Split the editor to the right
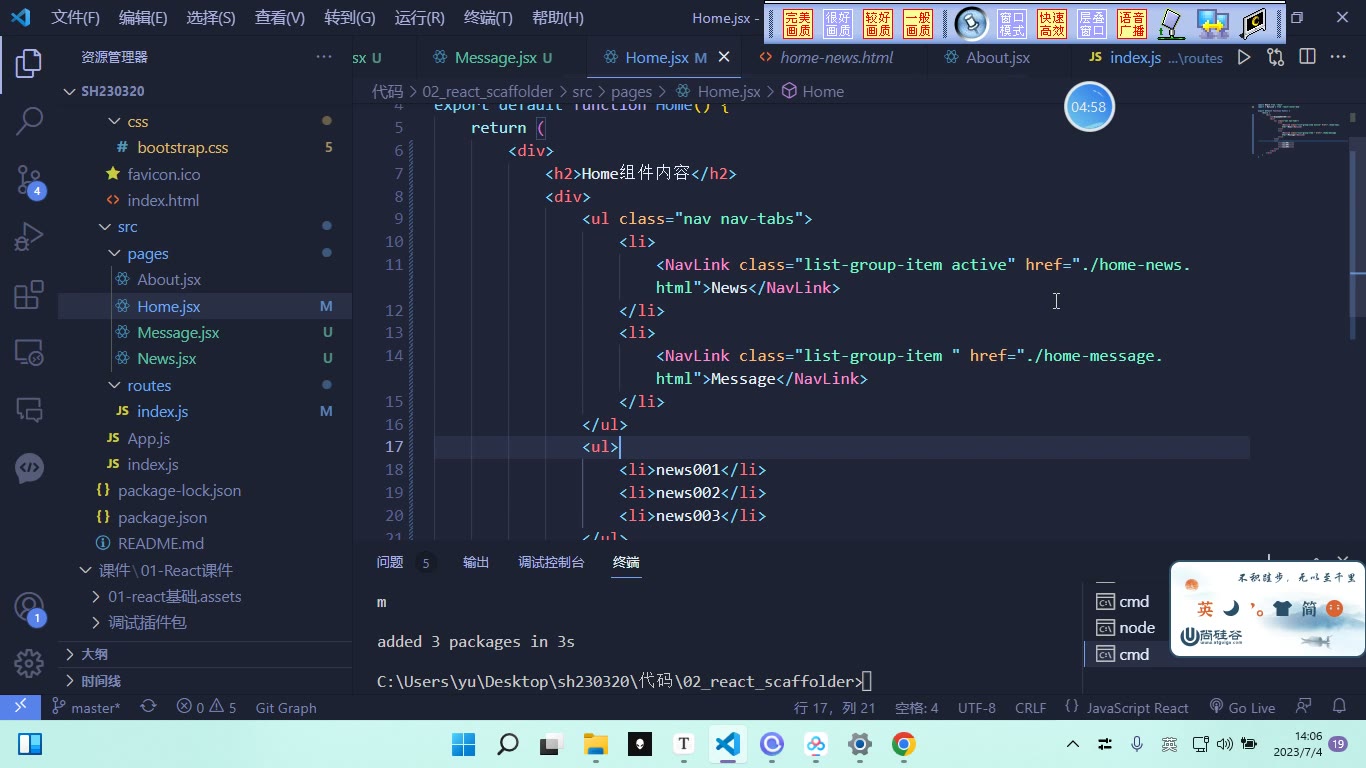This screenshot has height=768, width=1366. pos(1307,58)
